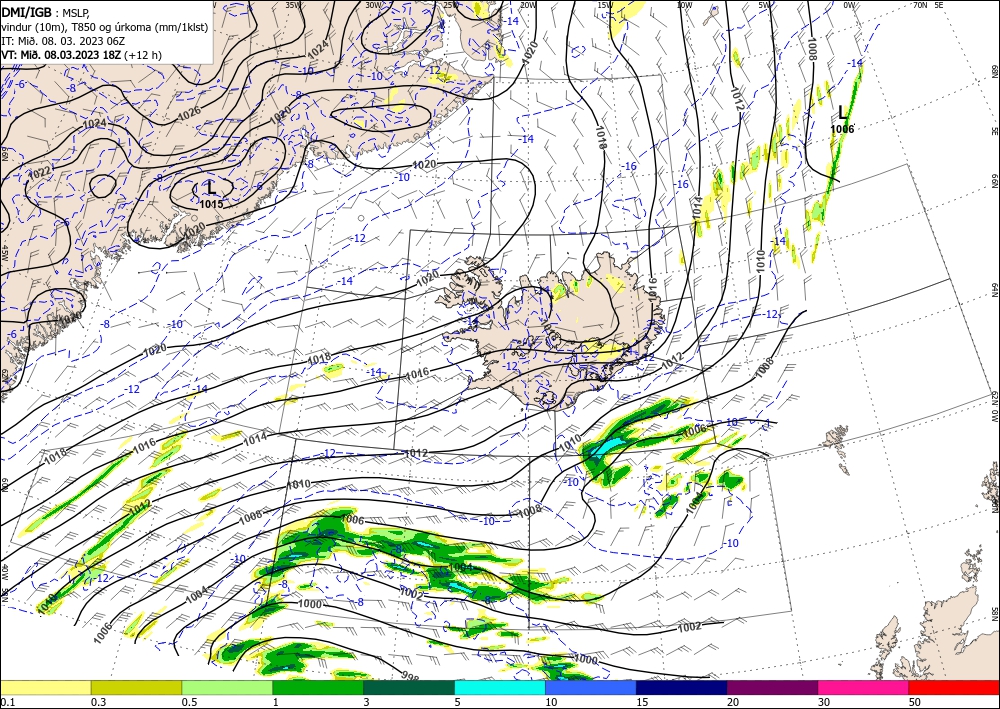The width and height of the screenshot is (1000, 709).
Task: Click the '20W' longitude label at top
Action: coord(527,5)
